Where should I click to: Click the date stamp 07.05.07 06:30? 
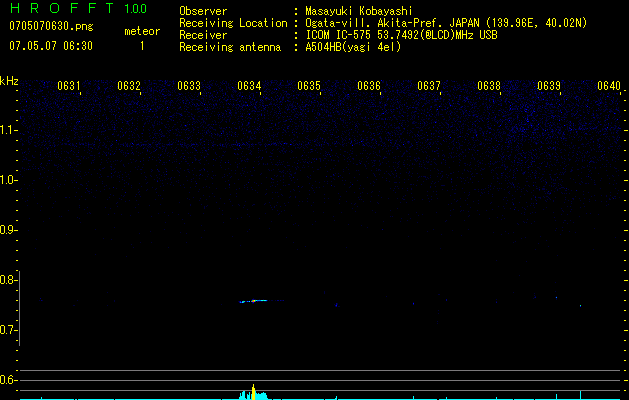51,46
